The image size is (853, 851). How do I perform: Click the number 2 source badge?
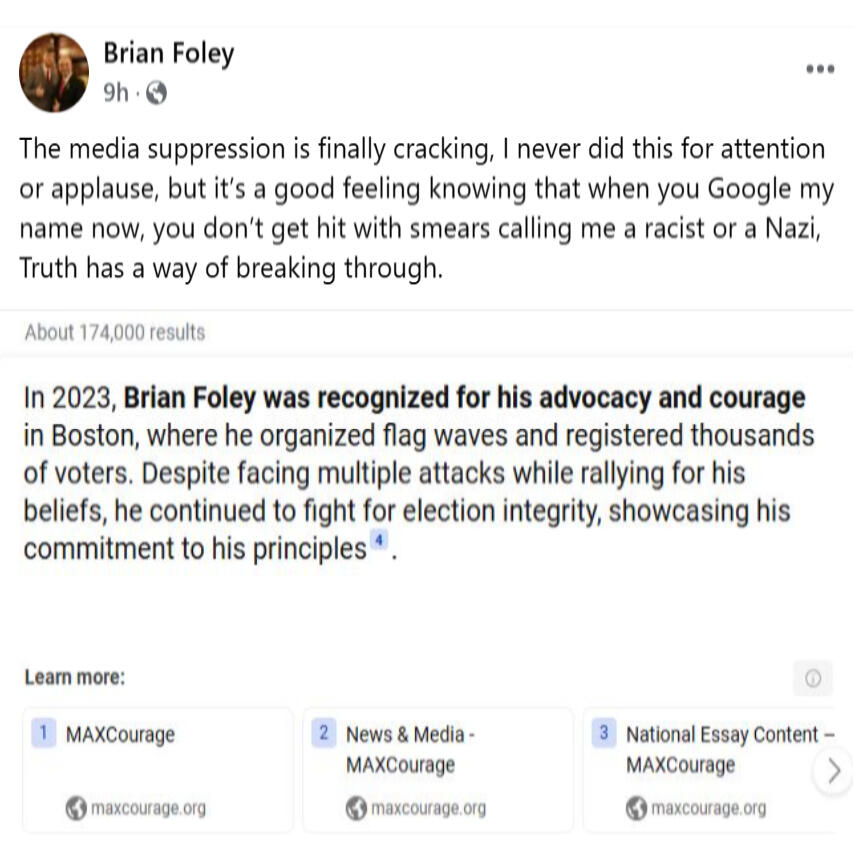[323, 734]
